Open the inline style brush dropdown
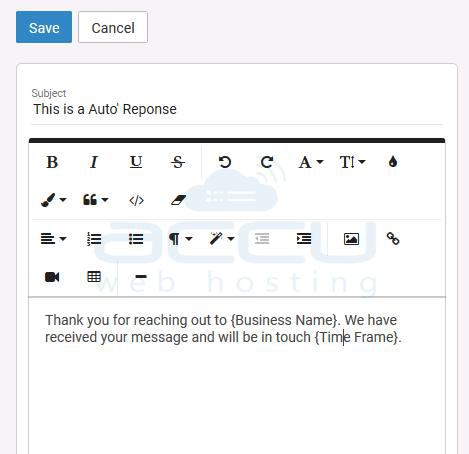Screen dimensions: 469x454 53,200
